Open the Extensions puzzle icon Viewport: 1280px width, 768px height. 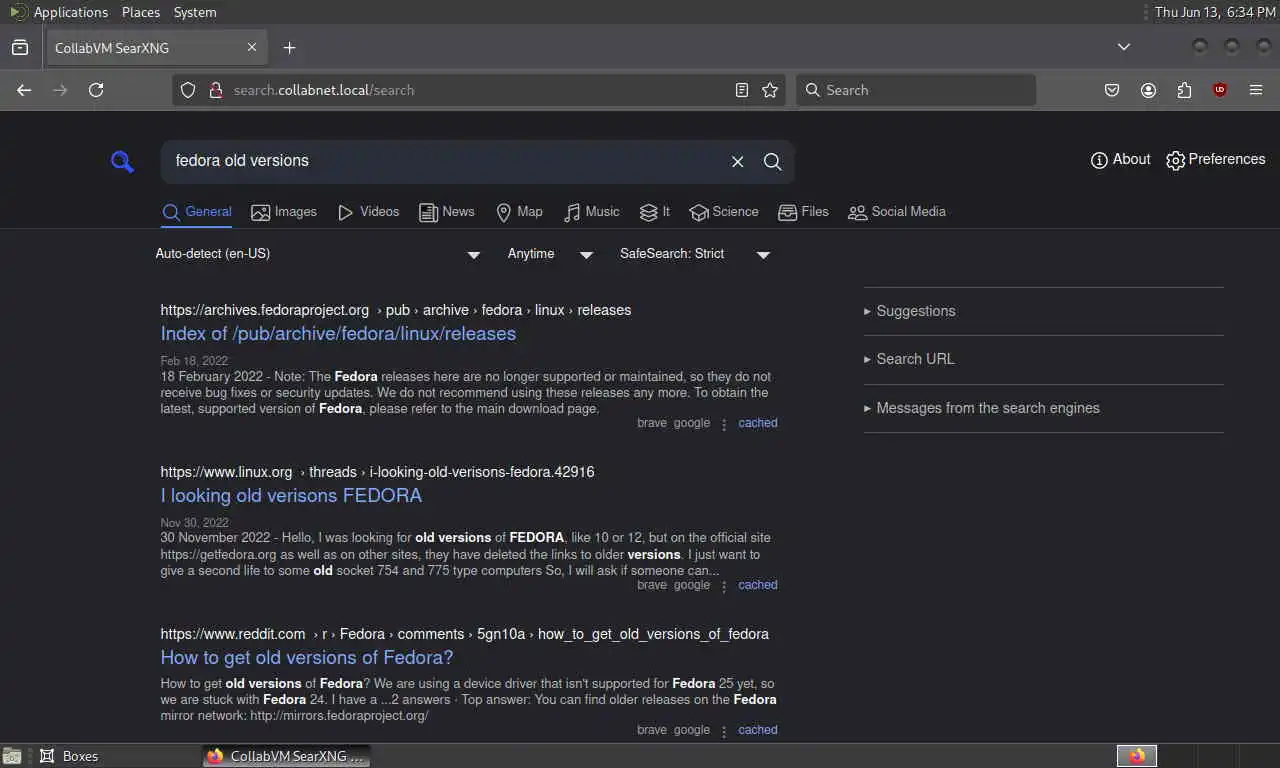(1184, 90)
